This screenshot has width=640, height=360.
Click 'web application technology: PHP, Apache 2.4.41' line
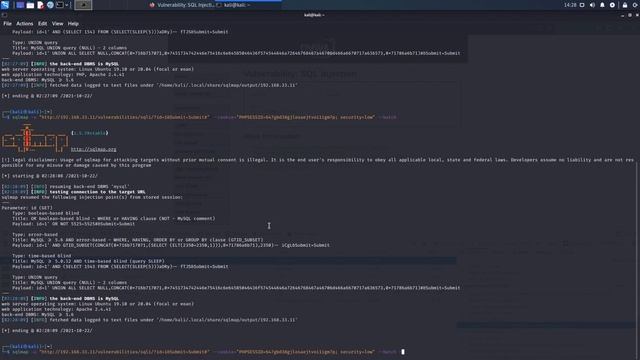[63, 75]
